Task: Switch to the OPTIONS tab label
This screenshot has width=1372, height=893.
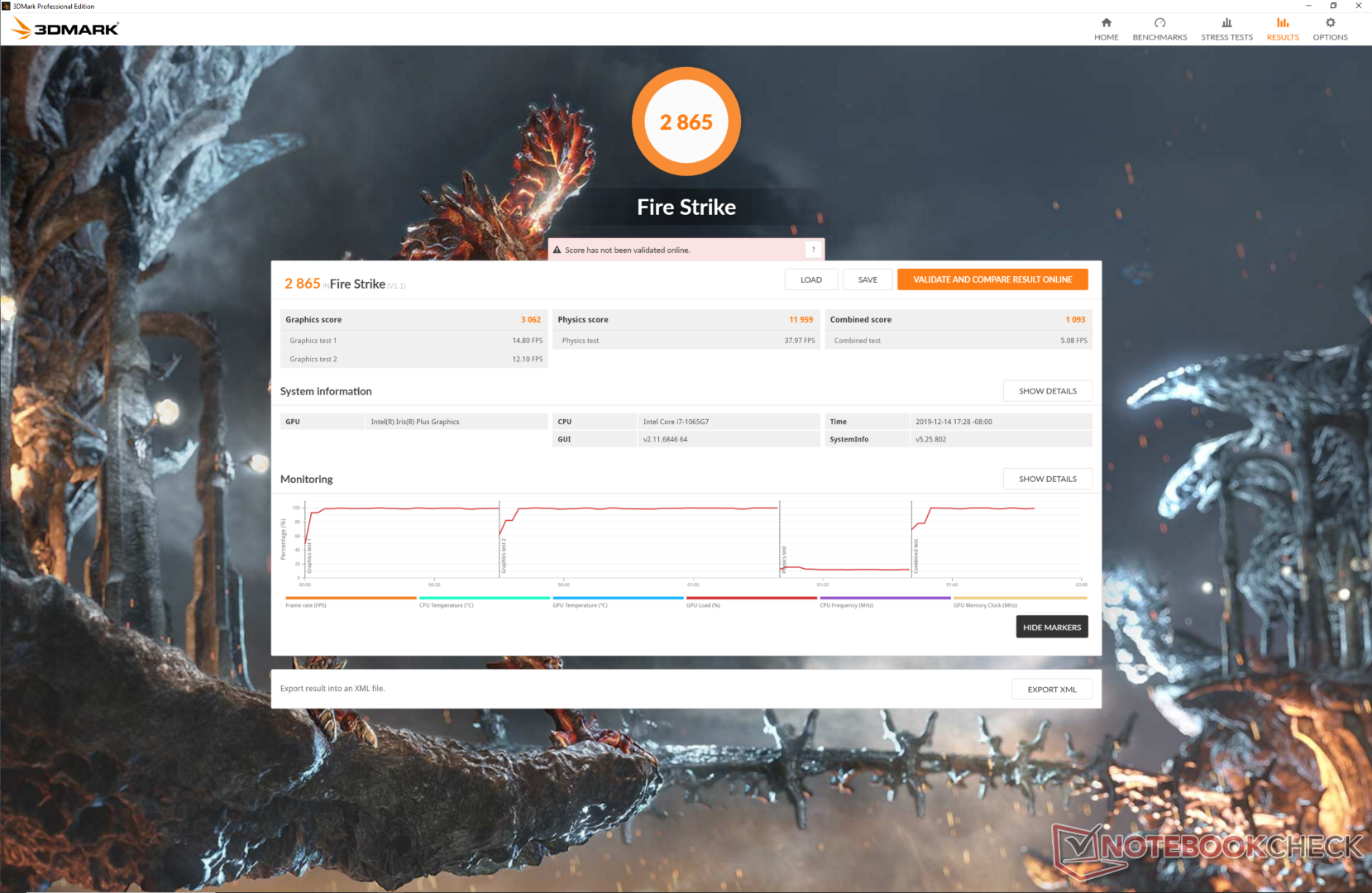Action: click(1330, 37)
